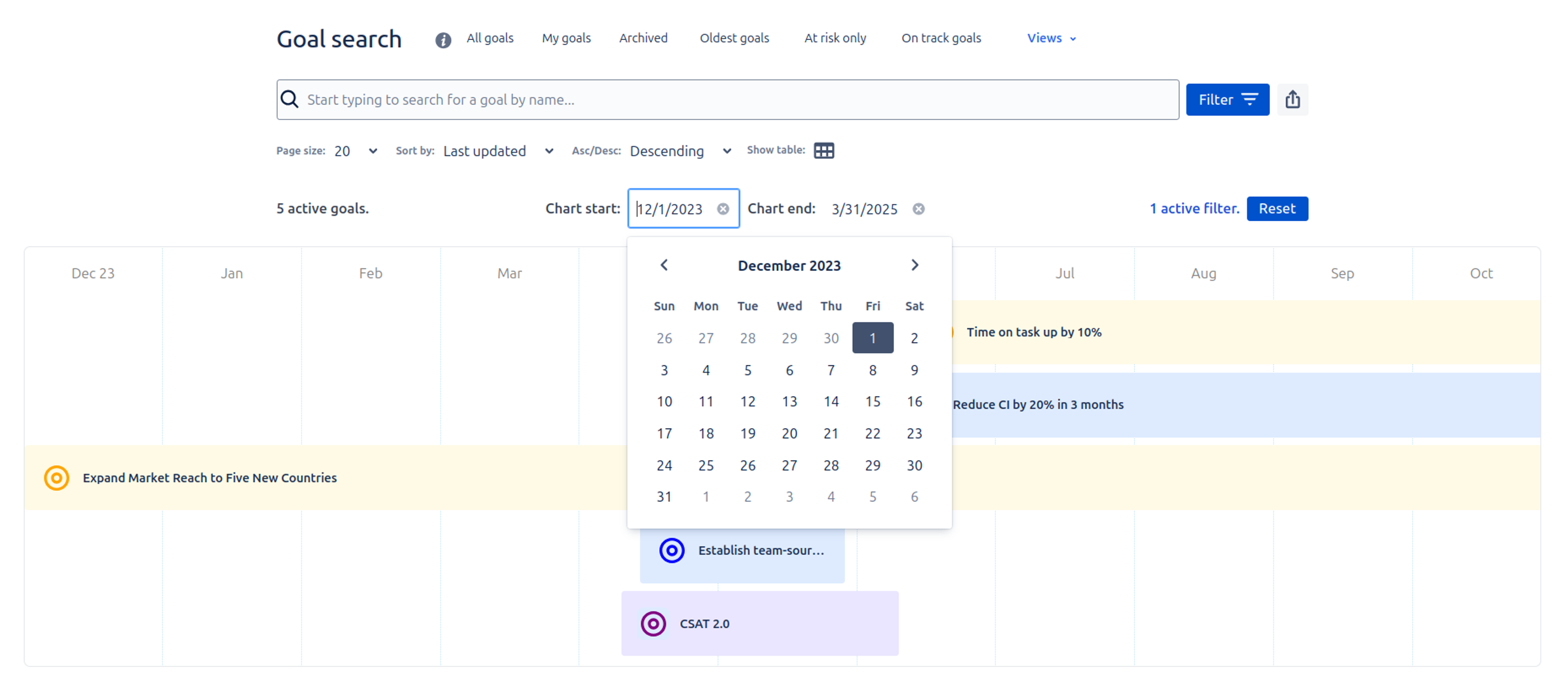The width and height of the screenshot is (1568, 696).
Task: Click the Filter button
Action: click(1227, 99)
